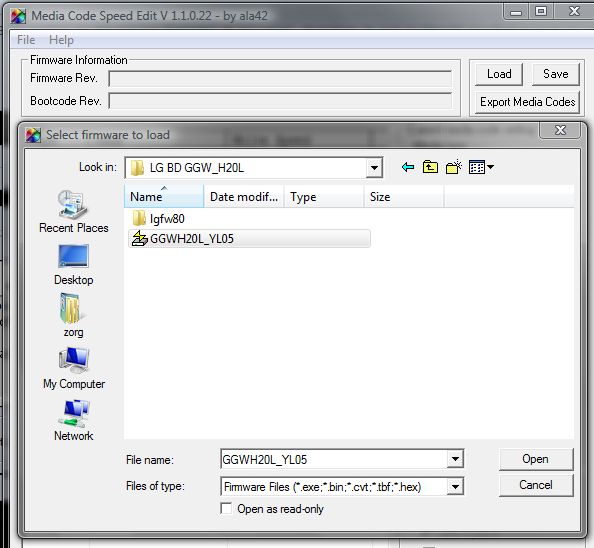The height and width of the screenshot is (548, 594).
Task: Select the lgfw80 folder
Action: pyautogui.click(x=159, y=219)
